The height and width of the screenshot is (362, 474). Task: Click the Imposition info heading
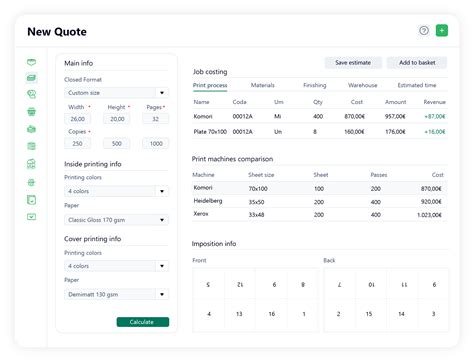(214, 244)
